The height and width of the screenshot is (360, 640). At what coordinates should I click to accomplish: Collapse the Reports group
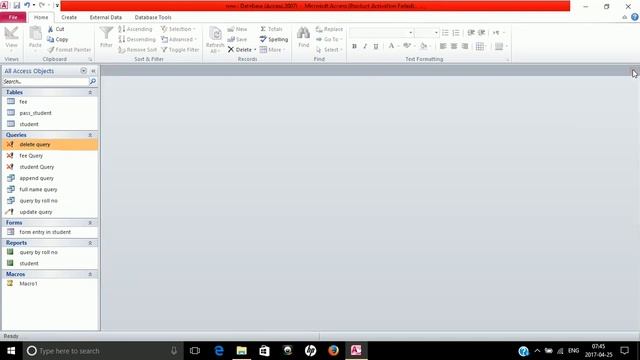coord(90,243)
